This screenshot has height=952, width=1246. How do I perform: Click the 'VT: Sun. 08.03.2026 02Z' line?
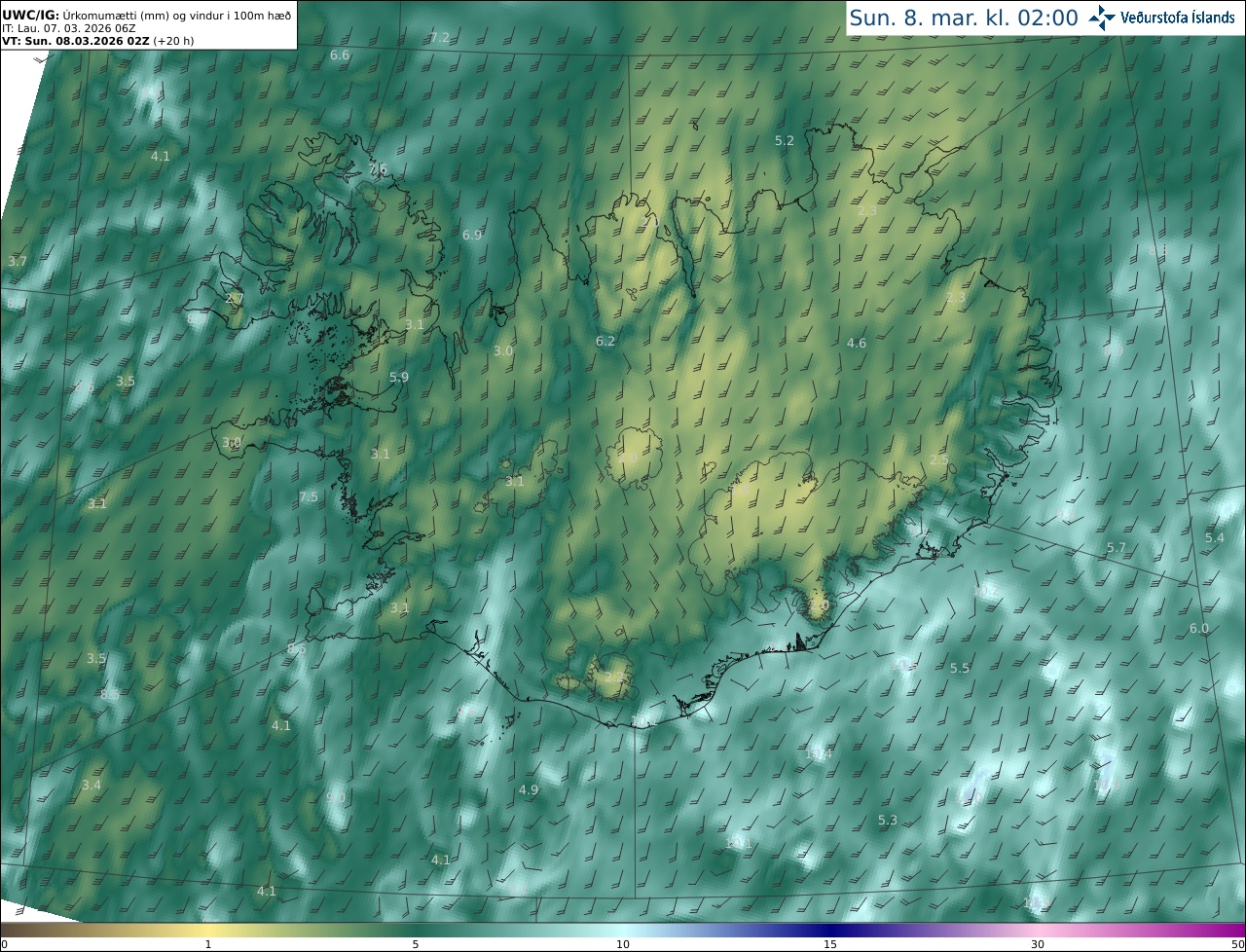click(x=97, y=41)
